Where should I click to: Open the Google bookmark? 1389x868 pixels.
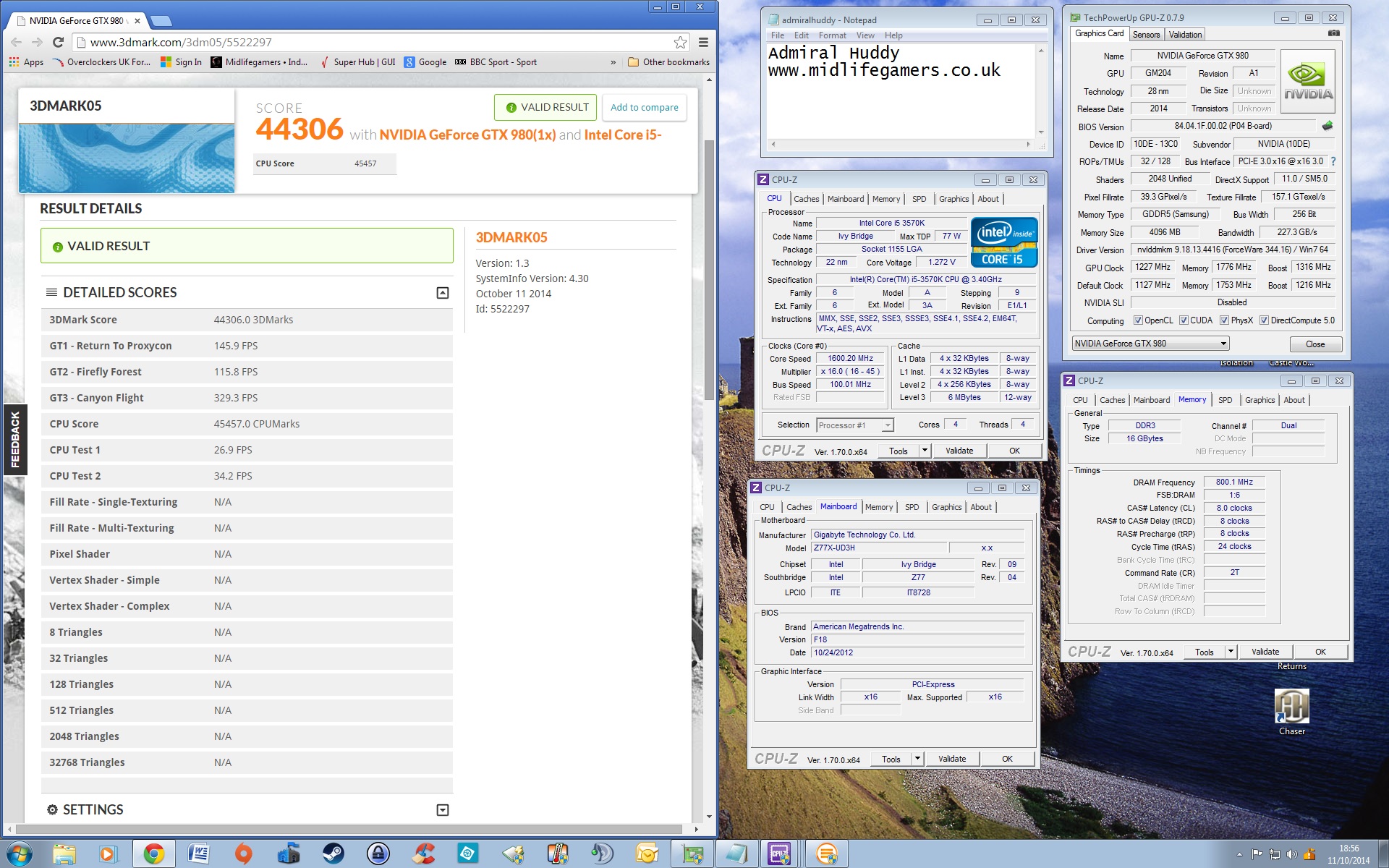click(x=425, y=62)
